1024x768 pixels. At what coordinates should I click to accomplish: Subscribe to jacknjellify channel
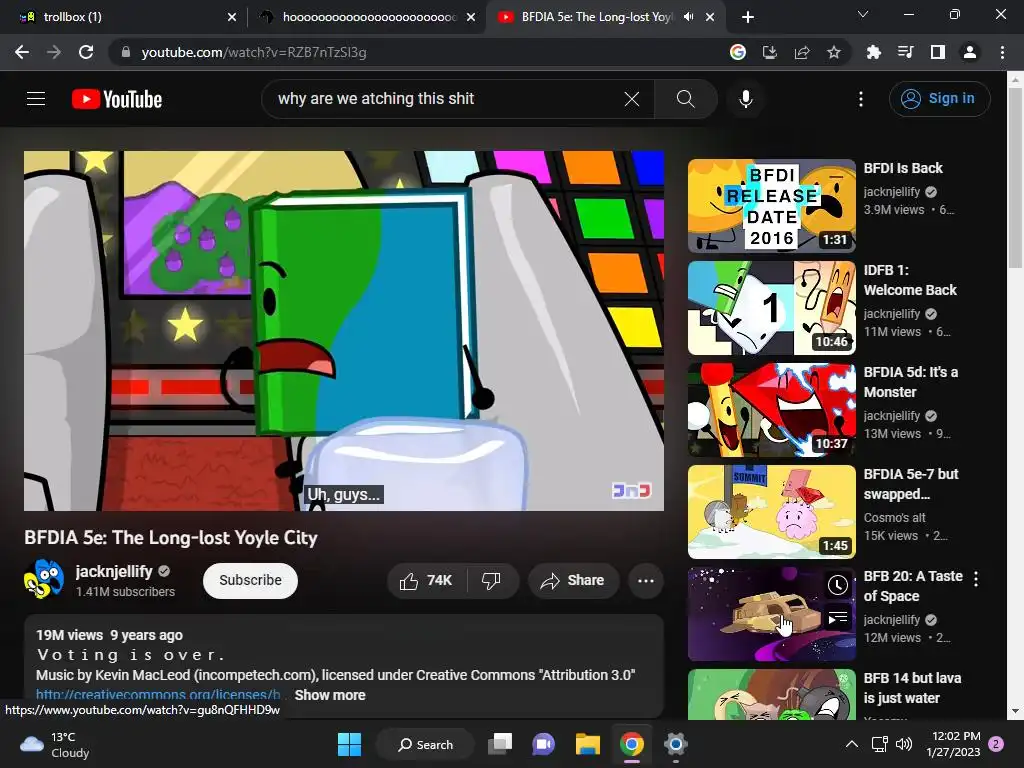[250, 581]
